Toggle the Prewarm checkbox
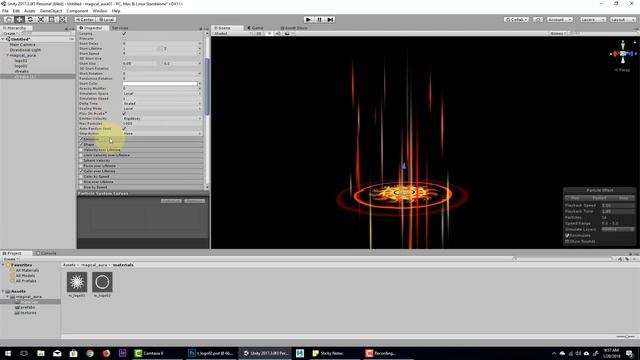640x360 pixels. pos(124,38)
